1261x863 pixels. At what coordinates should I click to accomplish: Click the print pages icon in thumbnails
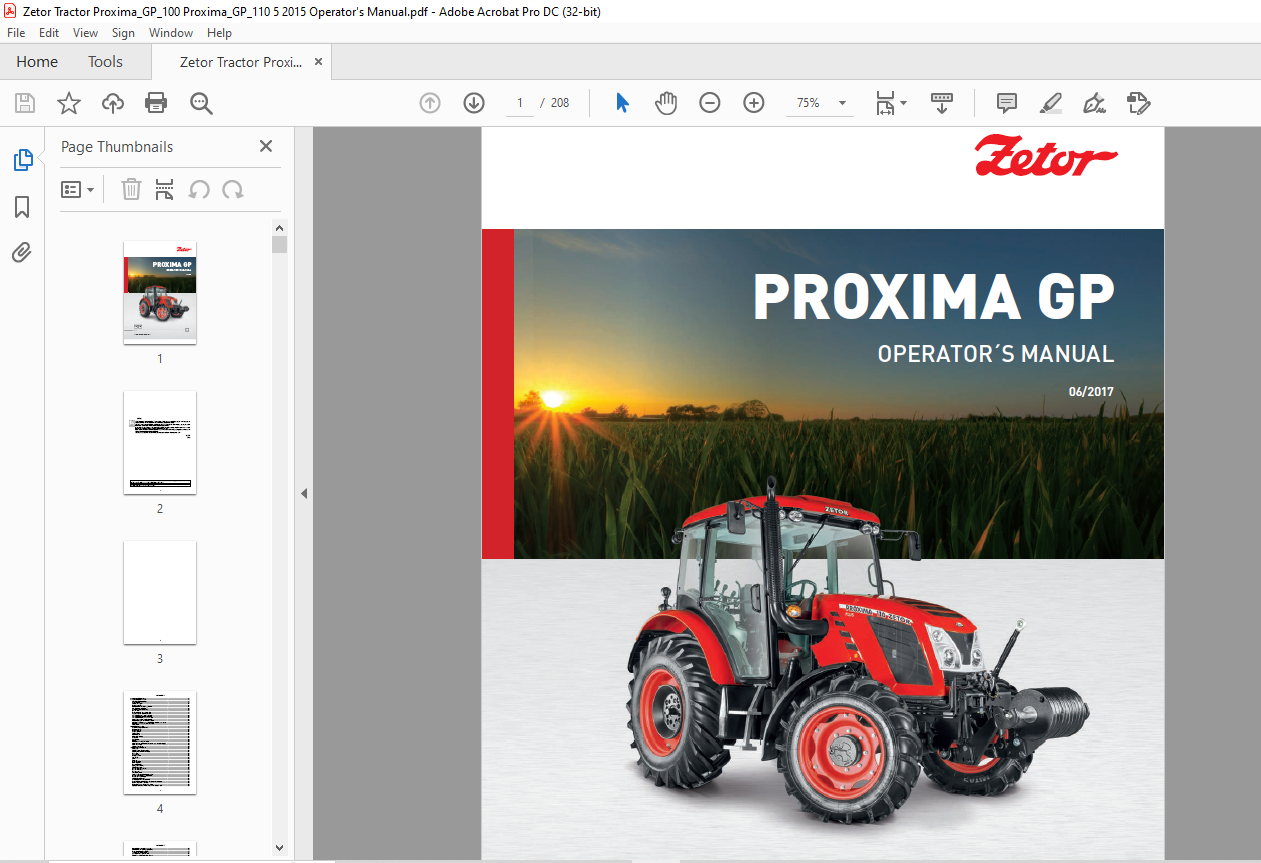tap(165, 189)
